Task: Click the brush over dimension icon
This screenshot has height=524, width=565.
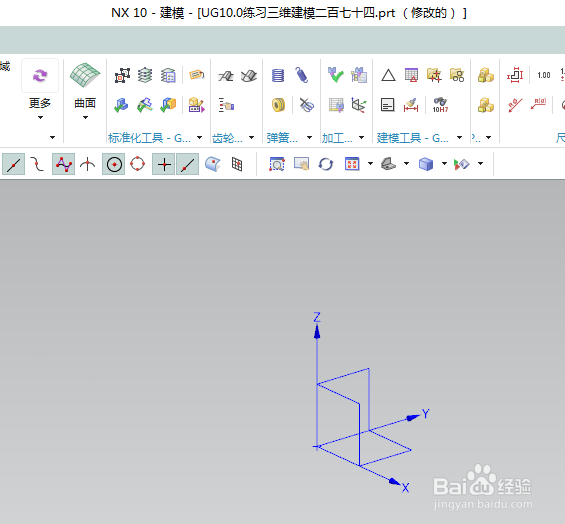Action: 411,105
